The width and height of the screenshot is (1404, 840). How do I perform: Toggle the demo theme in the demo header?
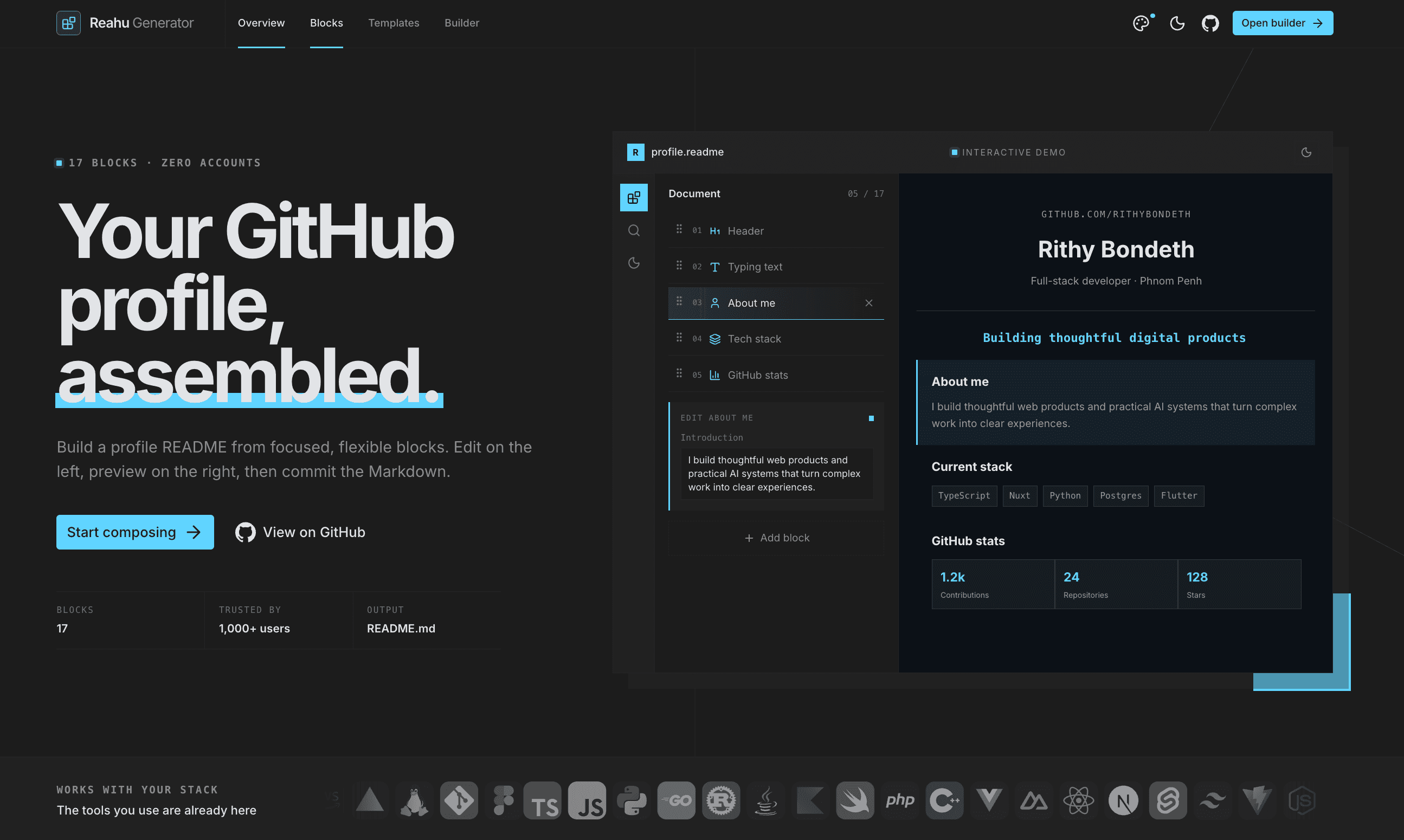(1306, 152)
